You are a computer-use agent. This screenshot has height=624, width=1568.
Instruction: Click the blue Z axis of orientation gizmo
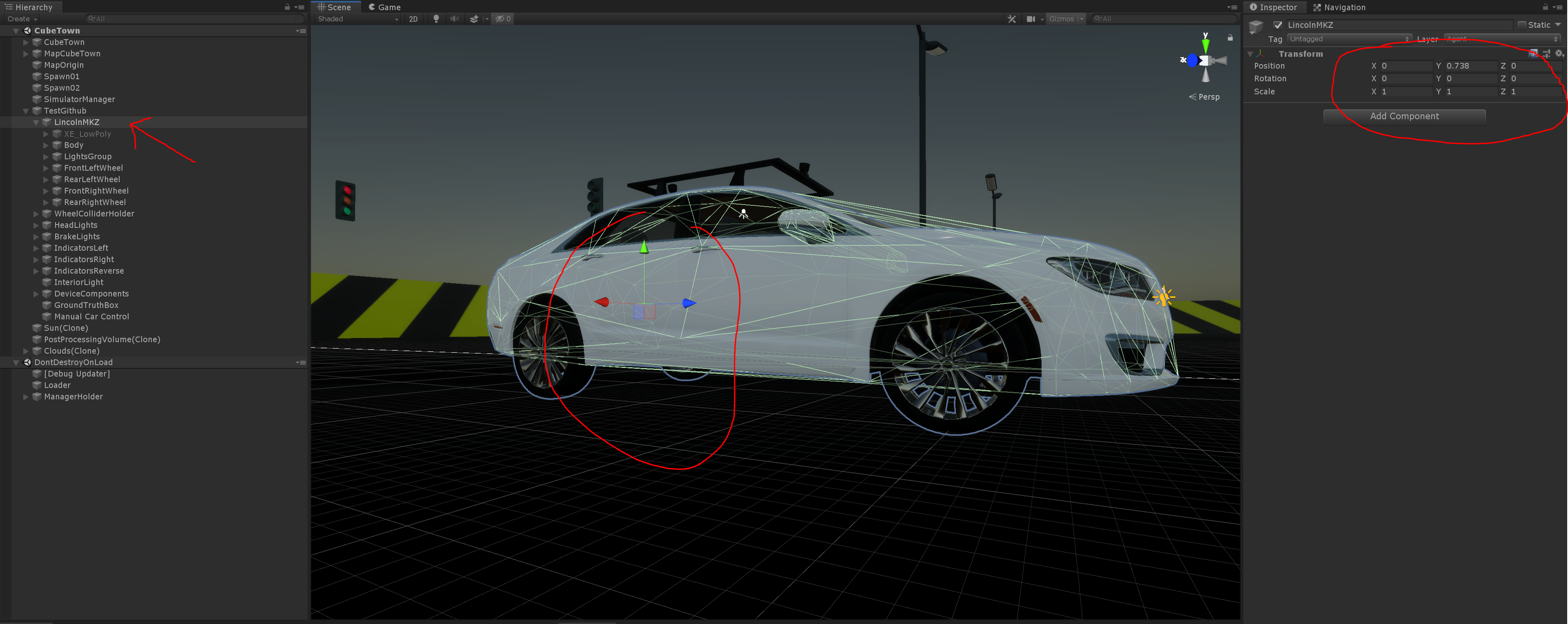1193,60
